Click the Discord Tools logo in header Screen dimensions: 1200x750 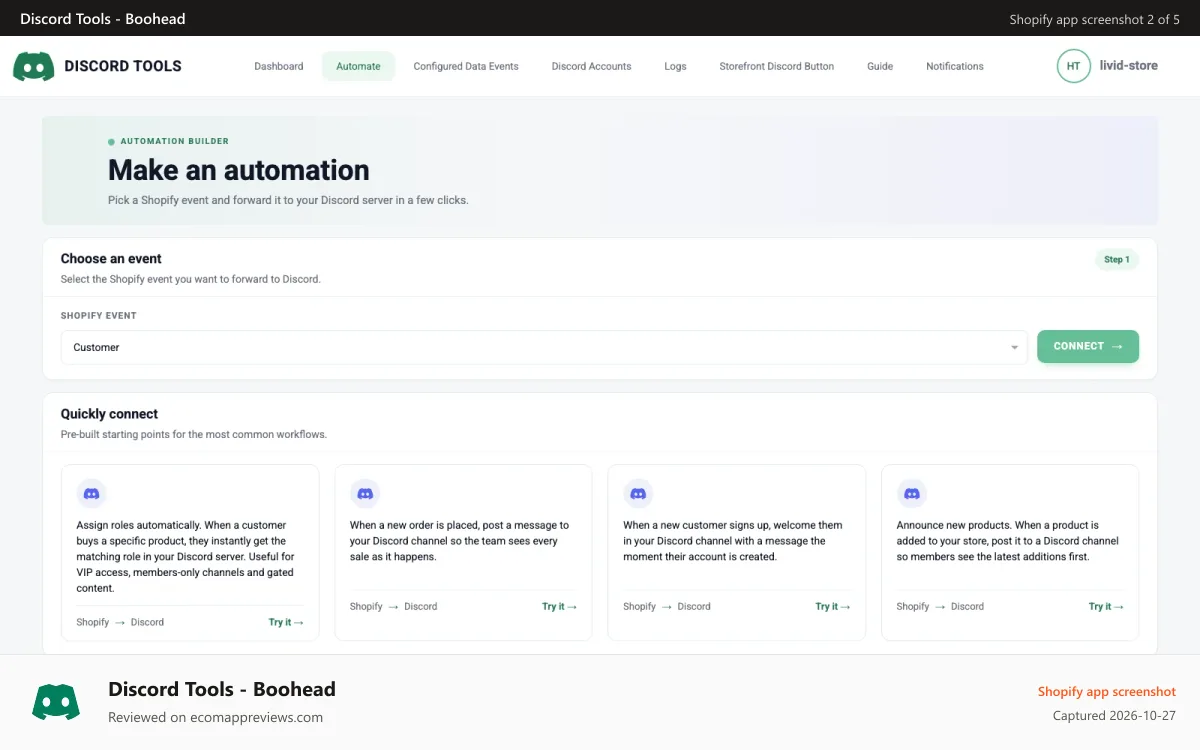pyautogui.click(x=34, y=66)
